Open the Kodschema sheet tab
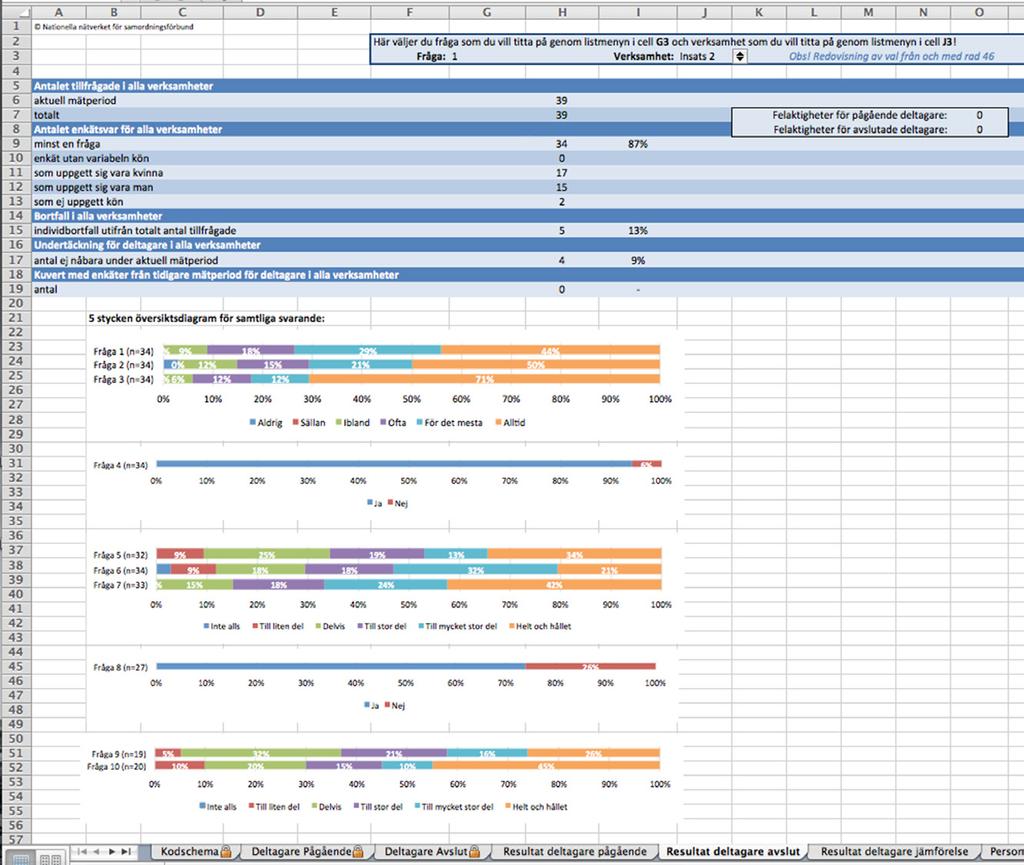Viewport: 1024px width, 865px height. (x=195, y=851)
